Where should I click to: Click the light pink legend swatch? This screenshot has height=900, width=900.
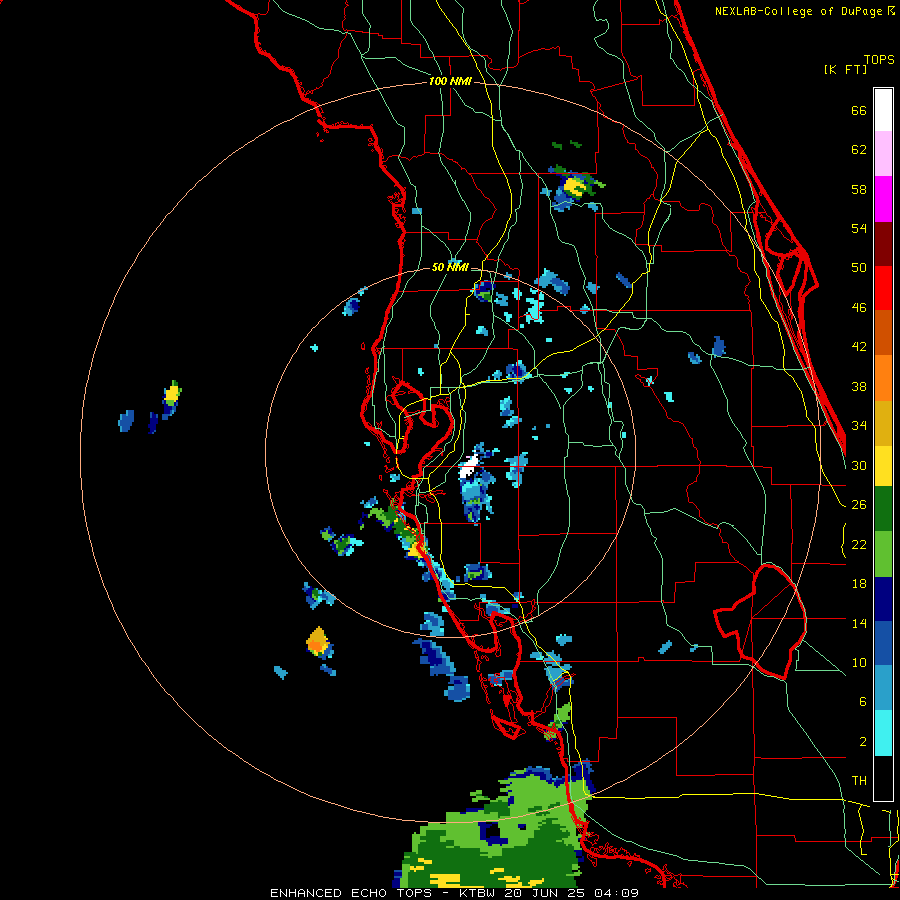coord(883,153)
